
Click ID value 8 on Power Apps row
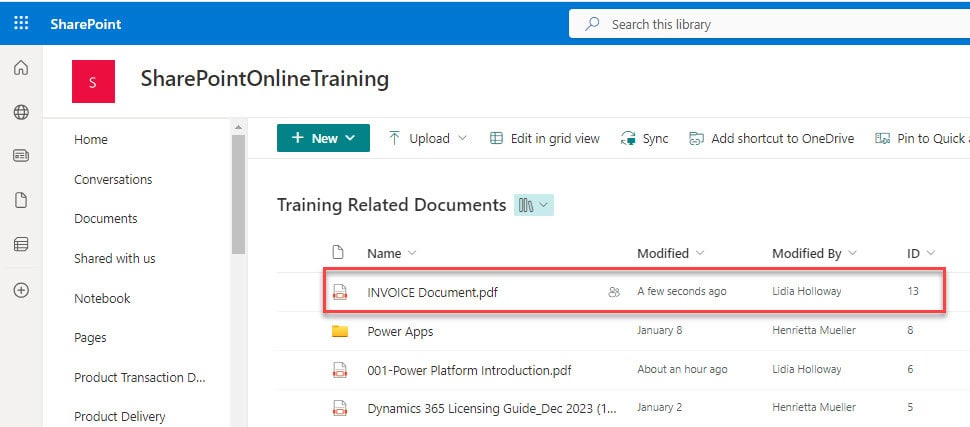pyautogui.click(x=910, y=330)
